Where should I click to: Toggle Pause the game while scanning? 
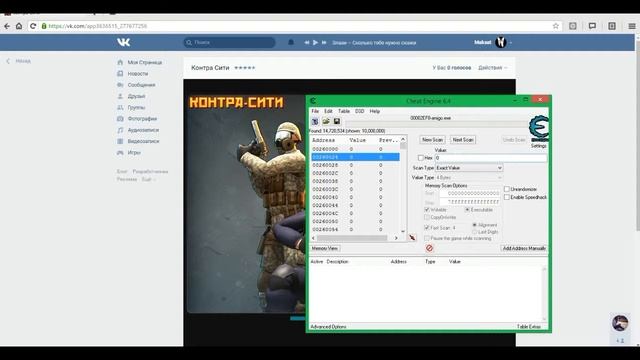pos(427,238)
